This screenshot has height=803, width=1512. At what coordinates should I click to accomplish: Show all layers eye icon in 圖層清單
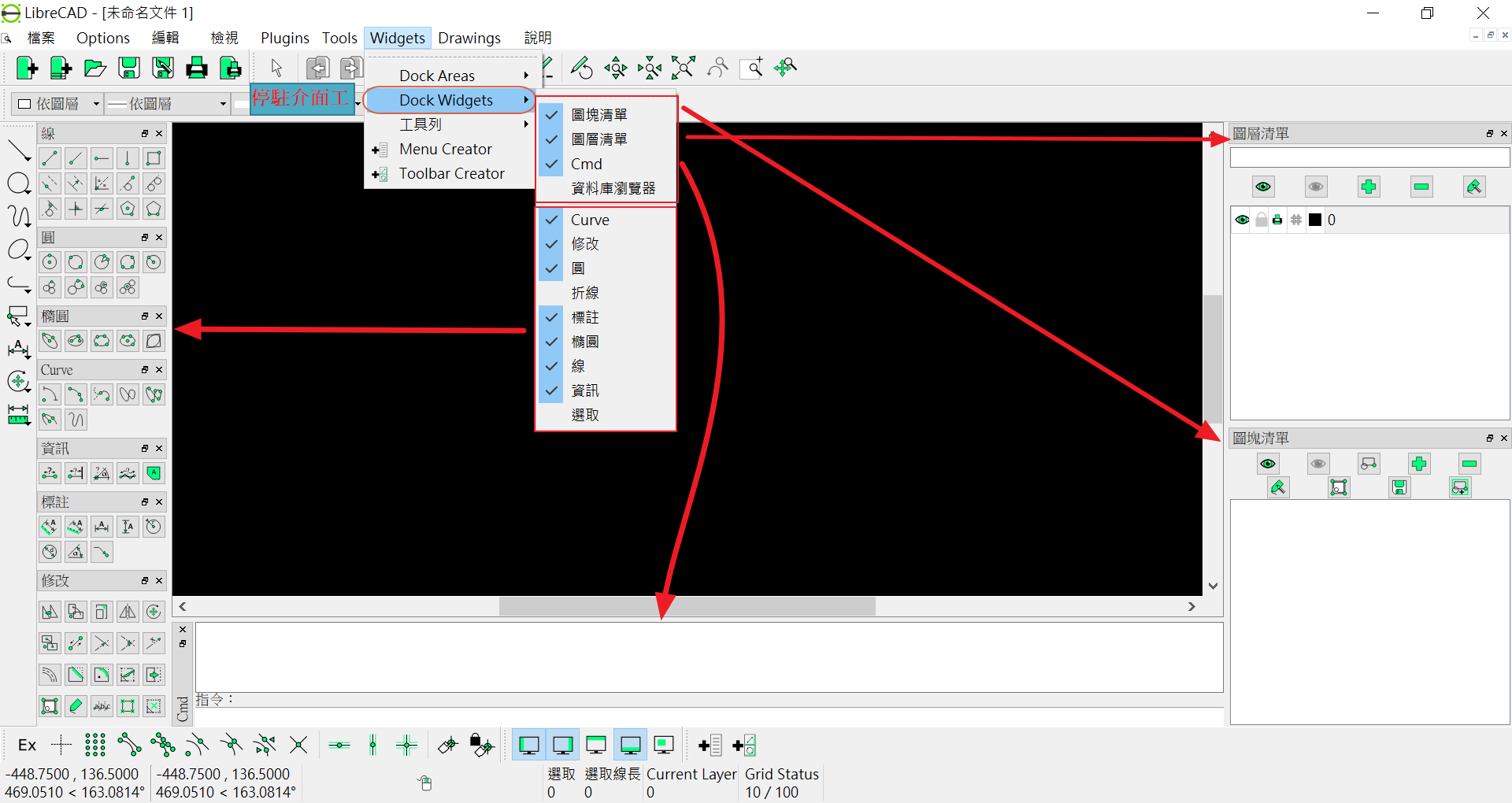click(x=1263, y=187)
